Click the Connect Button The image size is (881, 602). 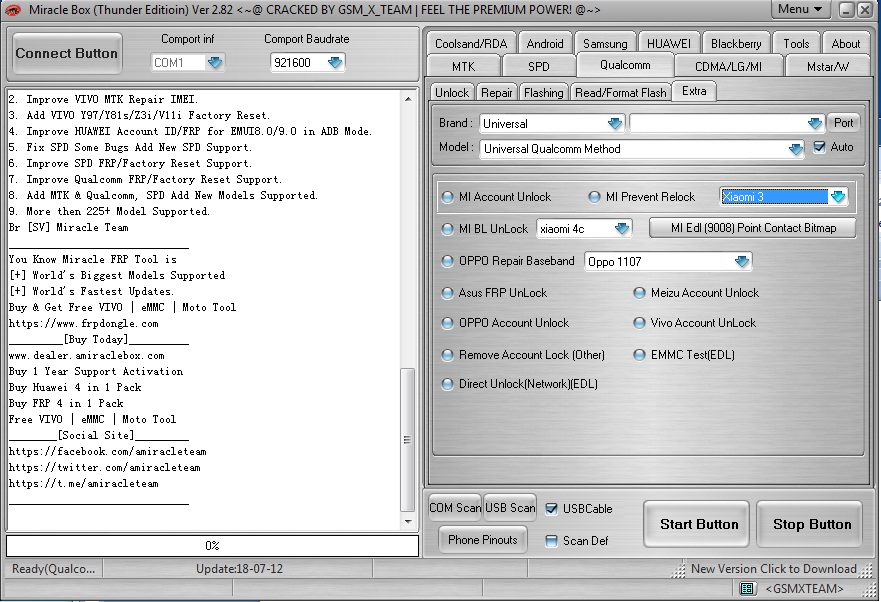[x=67, y=53]
